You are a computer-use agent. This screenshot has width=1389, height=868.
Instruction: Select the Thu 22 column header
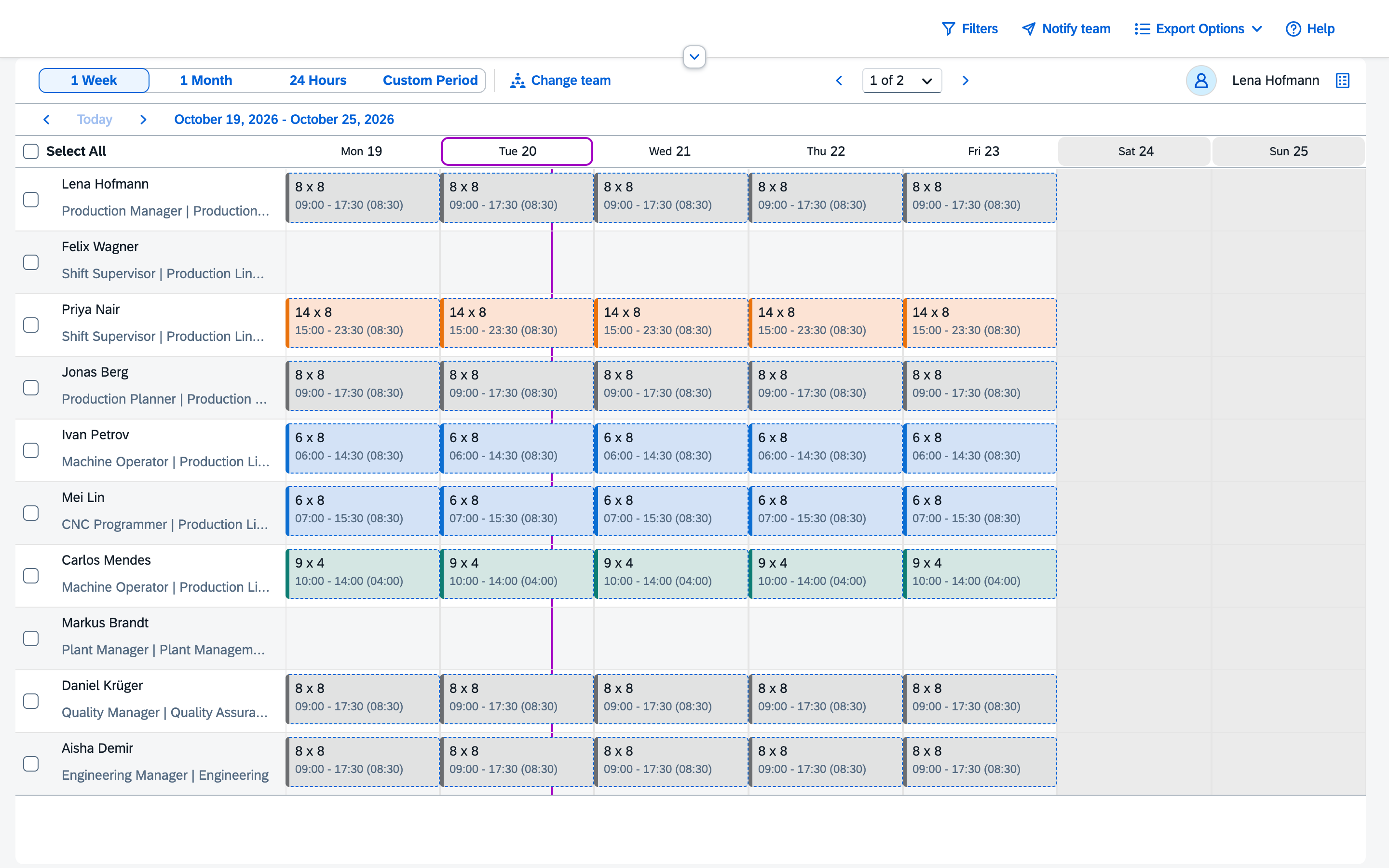click(x=825, y=151)
